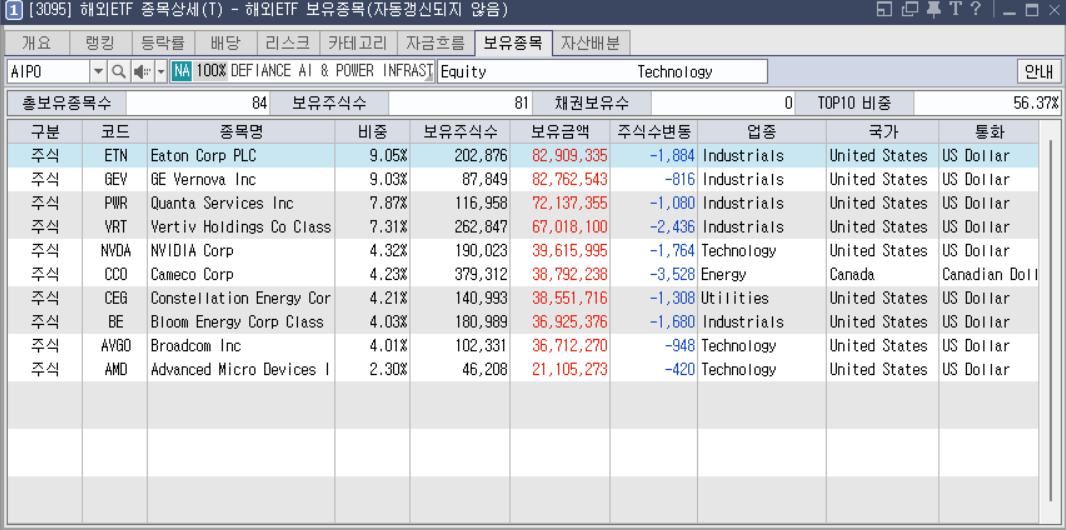This screenshot has height=530, width=1066.
Task: Click the magnifier search icon beside AIPO
Action: (118, 71)
